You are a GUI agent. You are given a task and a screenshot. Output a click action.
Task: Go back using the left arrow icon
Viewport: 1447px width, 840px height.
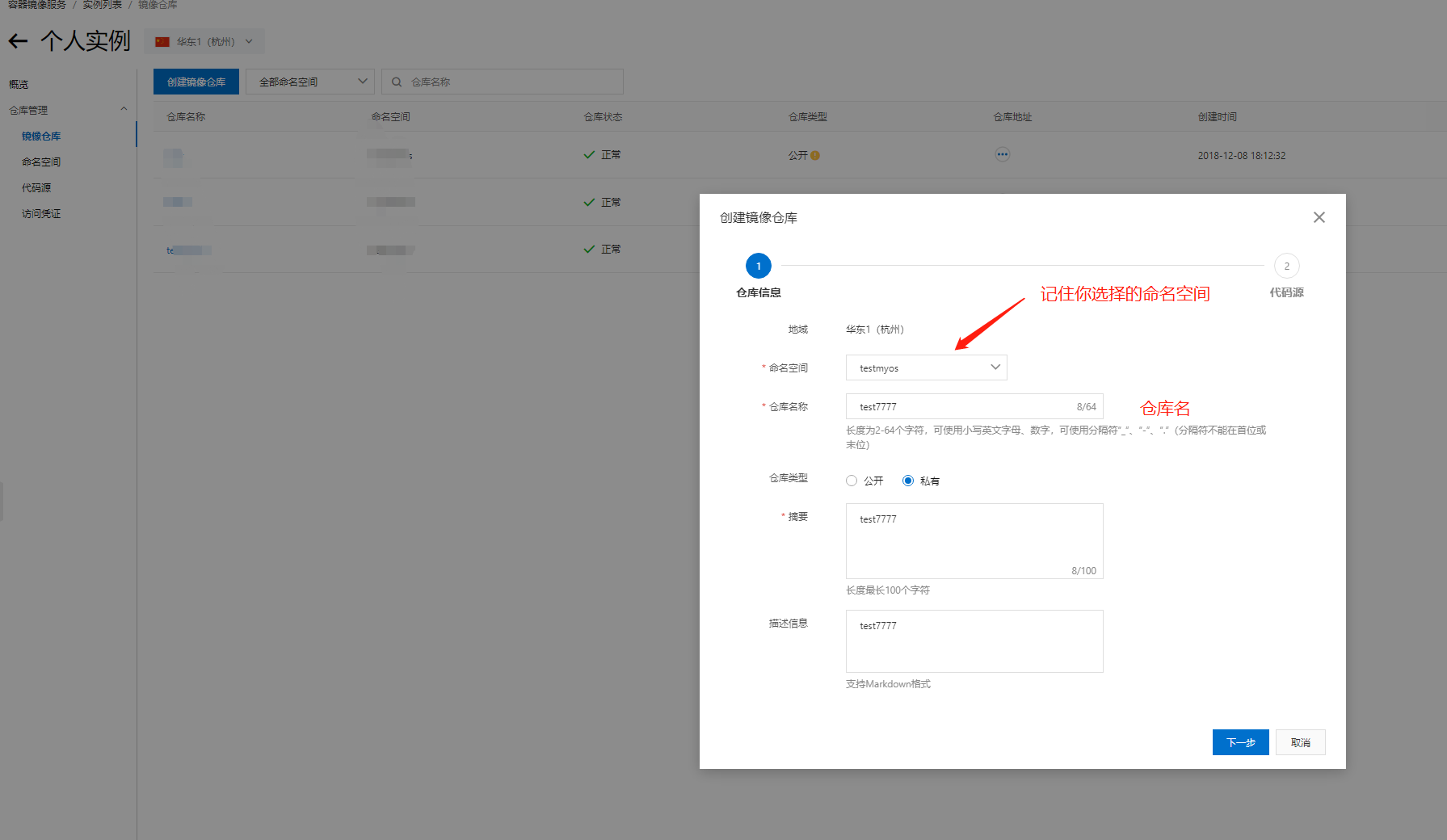pos(18,41)
